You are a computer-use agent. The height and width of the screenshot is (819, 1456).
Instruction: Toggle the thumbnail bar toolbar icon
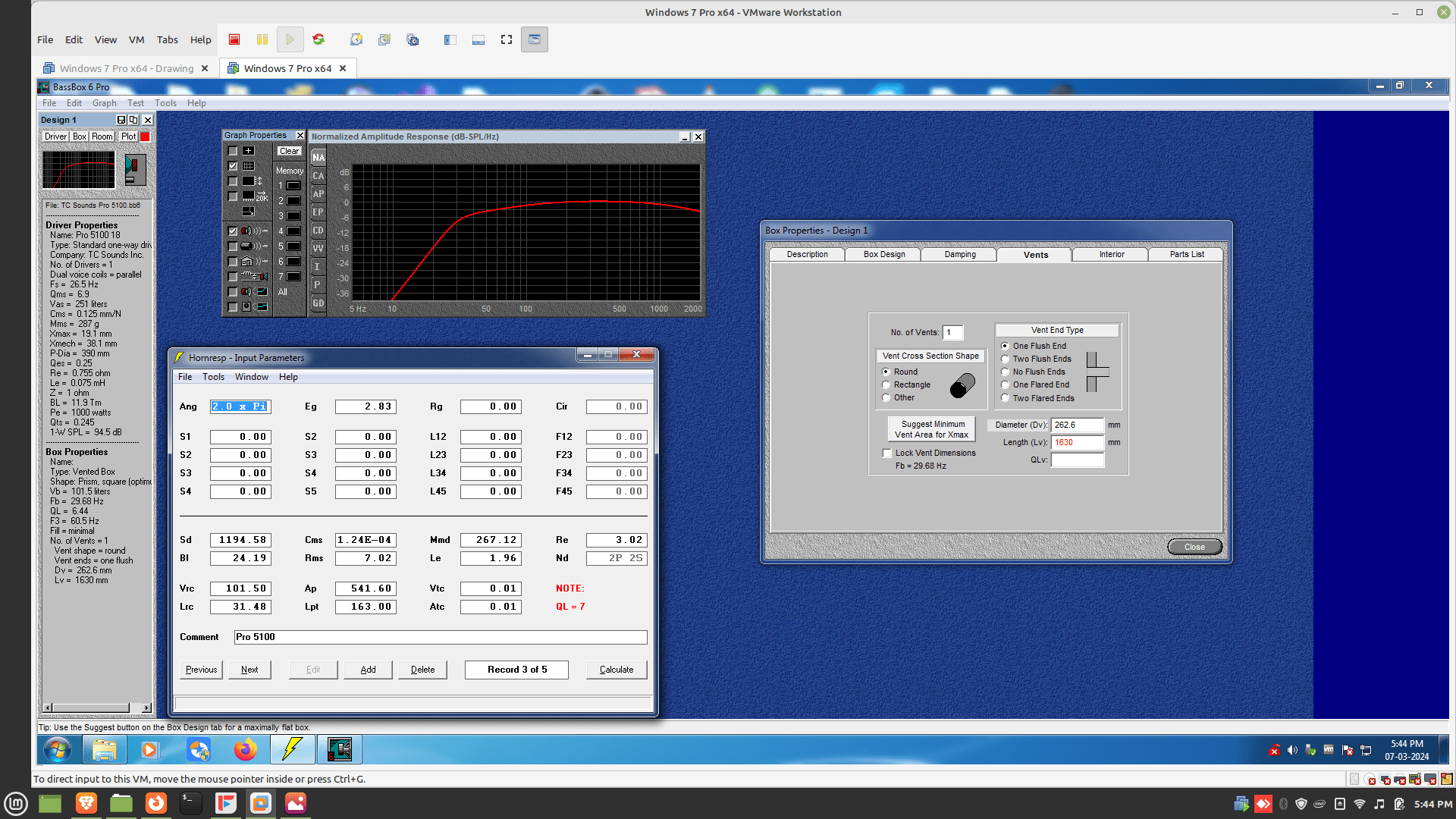[479, 39]
